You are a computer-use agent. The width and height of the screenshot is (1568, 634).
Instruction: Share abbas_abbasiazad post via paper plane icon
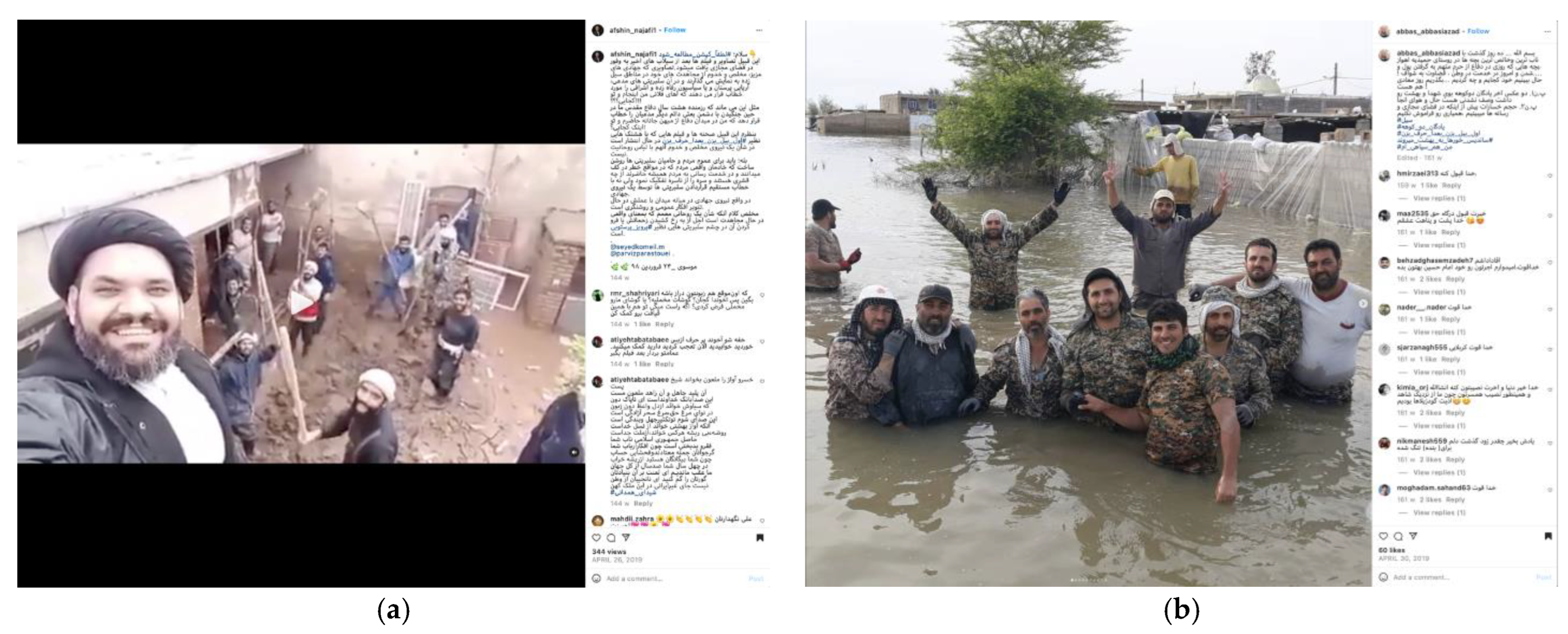(x=1413, y=536)
